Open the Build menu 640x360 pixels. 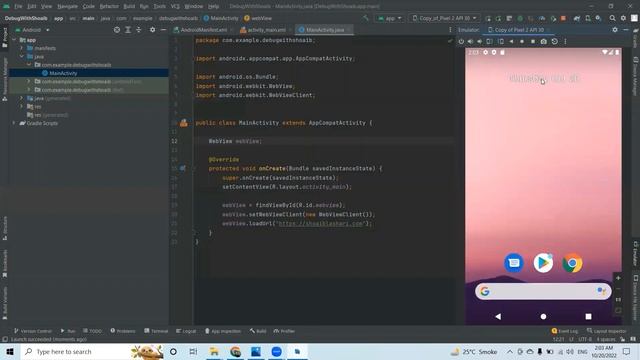(x=129, y=7)
